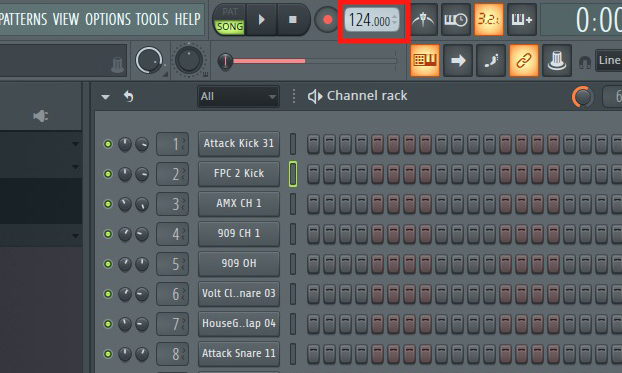Expand the Channel rack options arrow
Image resolution: width=622 pixels, height=373 pixels.
click(x=105, y=97)
